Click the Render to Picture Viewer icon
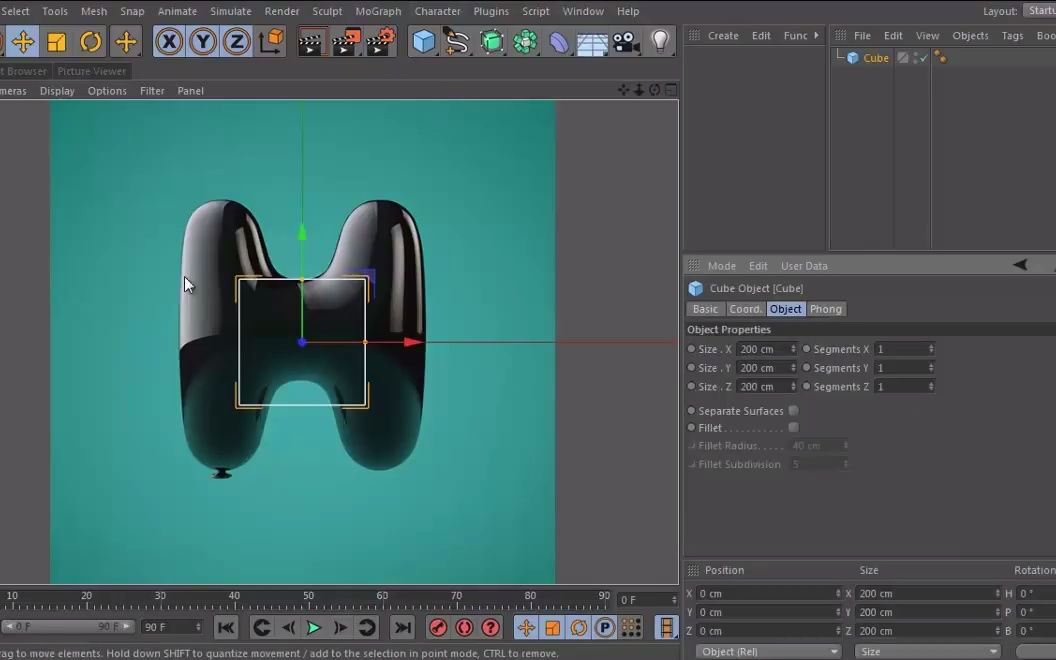This screenshot has height=660, width=1056. click(346, 42)
